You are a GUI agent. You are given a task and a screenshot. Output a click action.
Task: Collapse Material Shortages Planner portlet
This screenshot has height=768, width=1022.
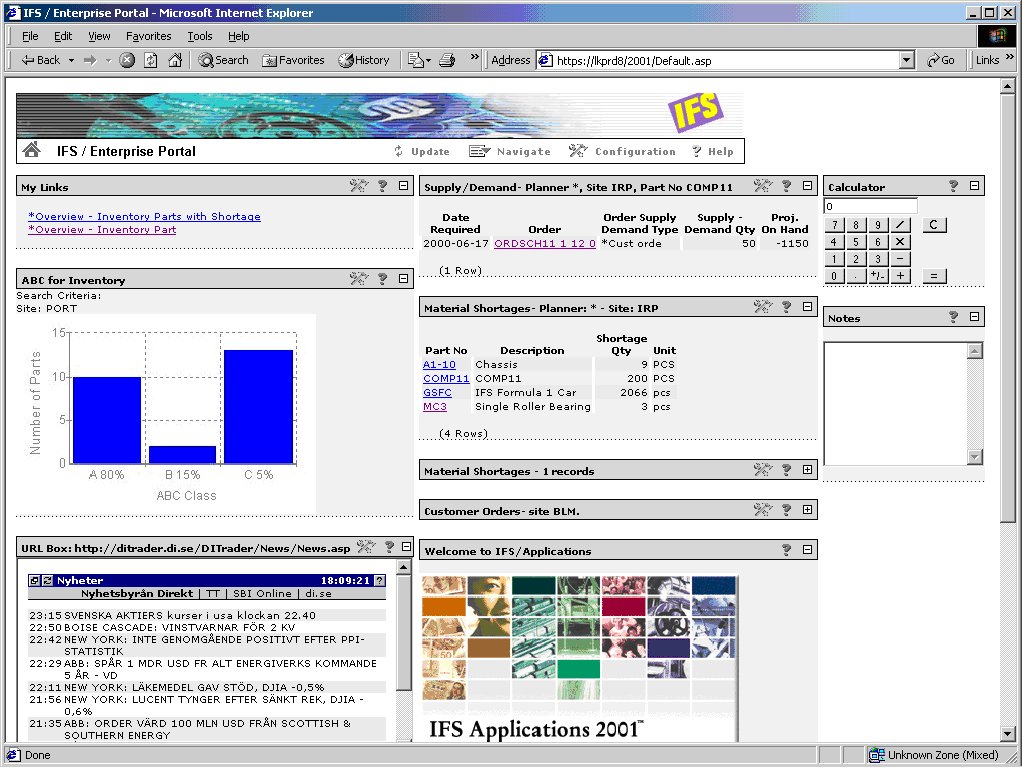(x=808, y=306)
